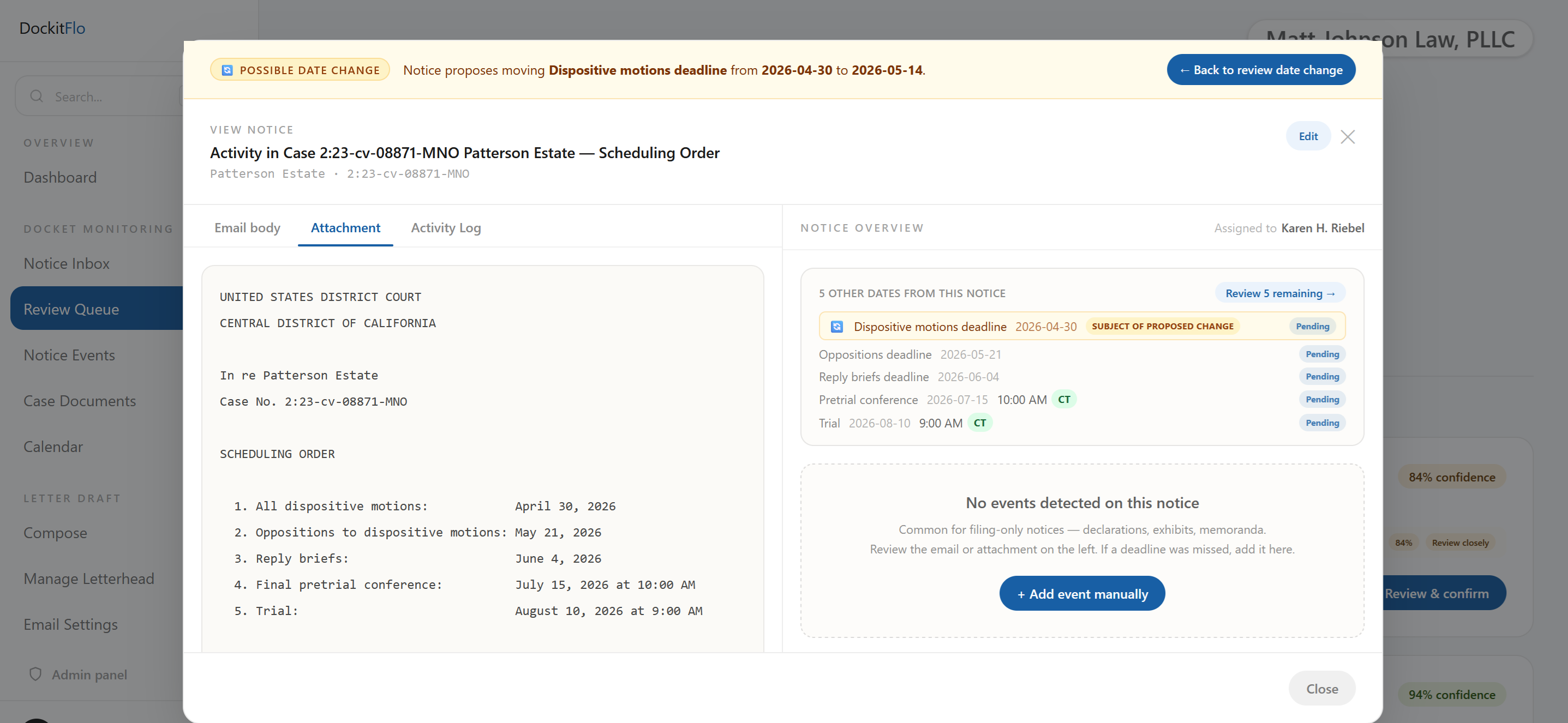Click the DockitFlo logo
The image size is (1568, 723).
click(x=52, y=28)
